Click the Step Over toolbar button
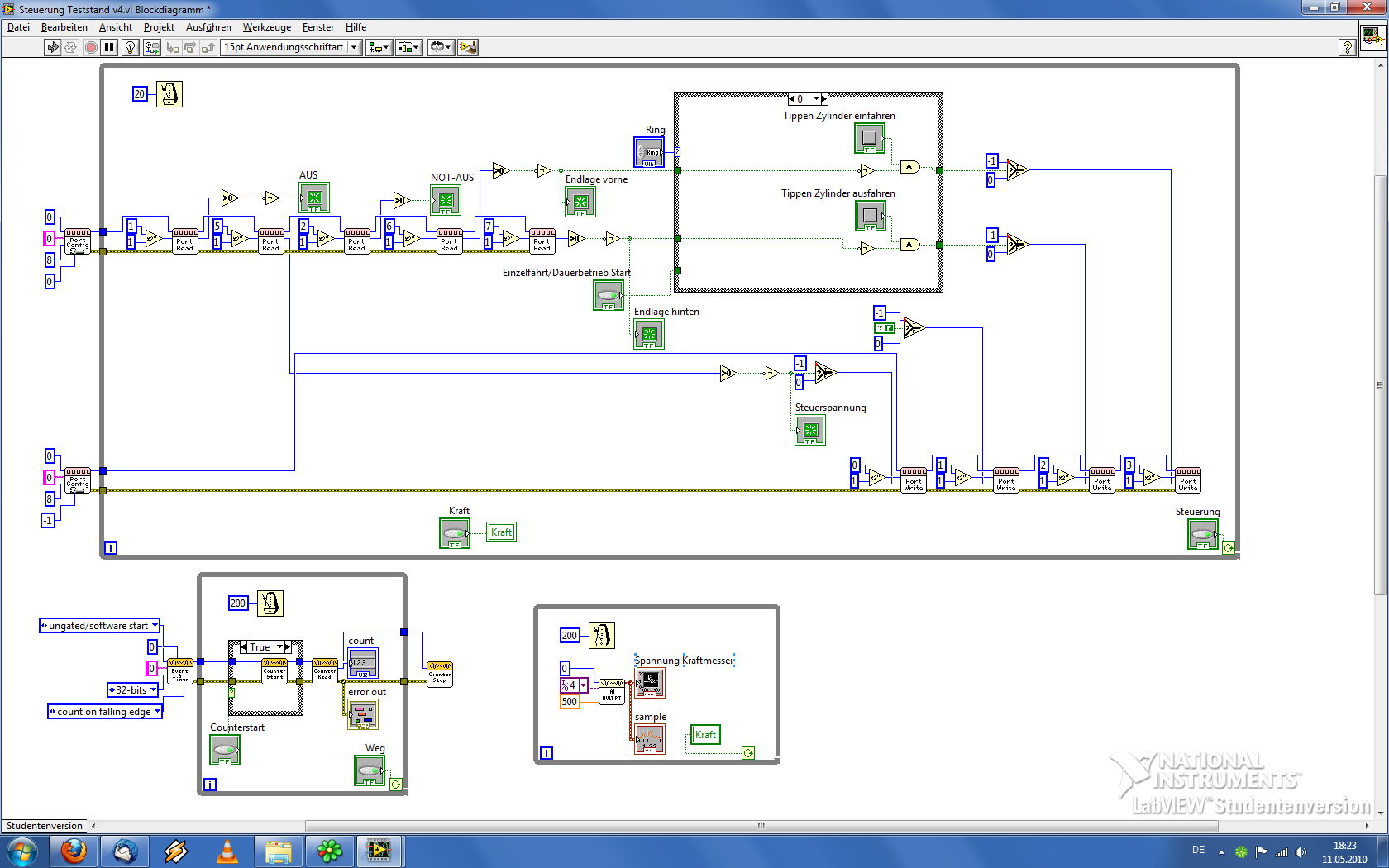 190,47
